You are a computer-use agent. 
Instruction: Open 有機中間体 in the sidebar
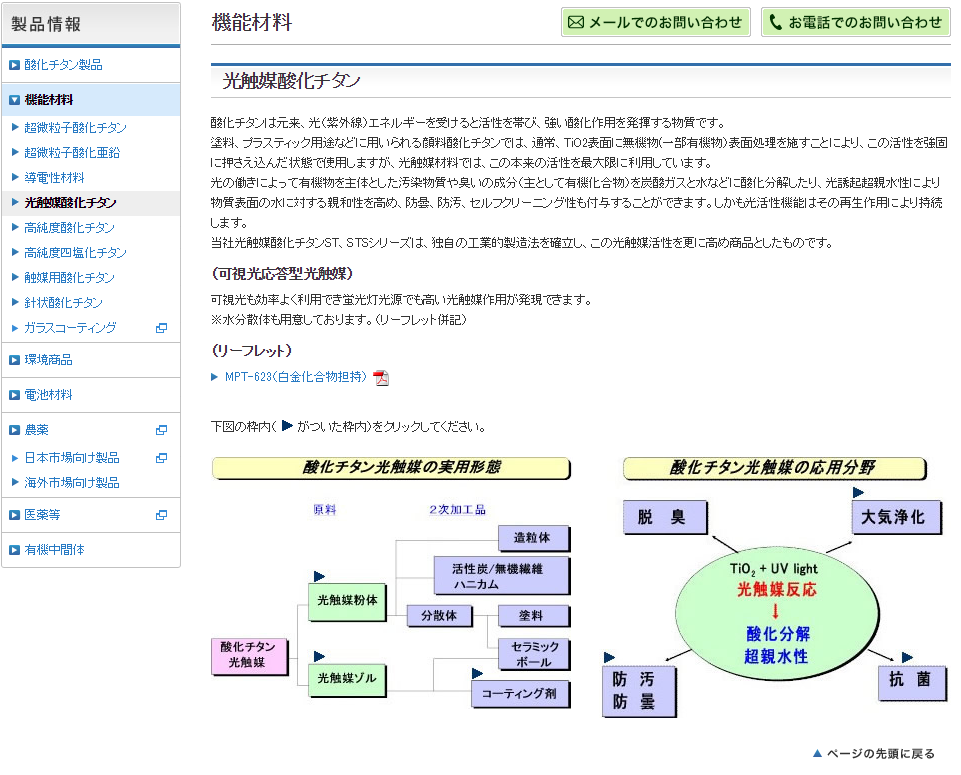pyautogui.click(x=55, y=550)
